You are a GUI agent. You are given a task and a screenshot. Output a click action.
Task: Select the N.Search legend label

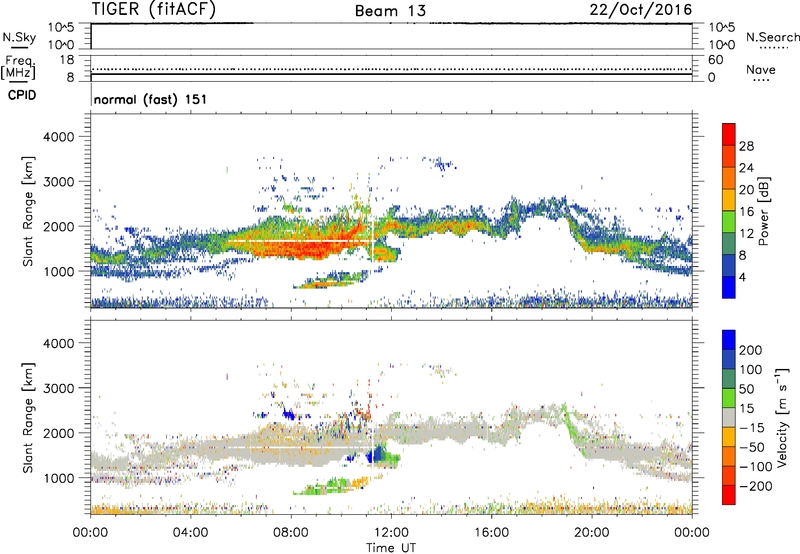tap(772, 37)
